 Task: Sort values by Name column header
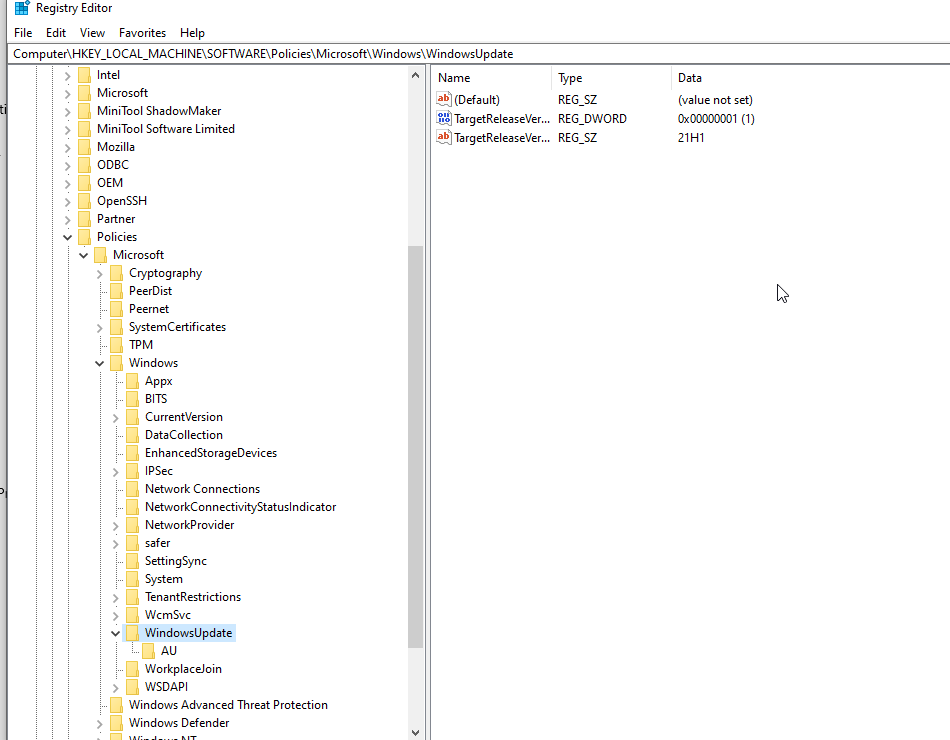pos(492,78)
